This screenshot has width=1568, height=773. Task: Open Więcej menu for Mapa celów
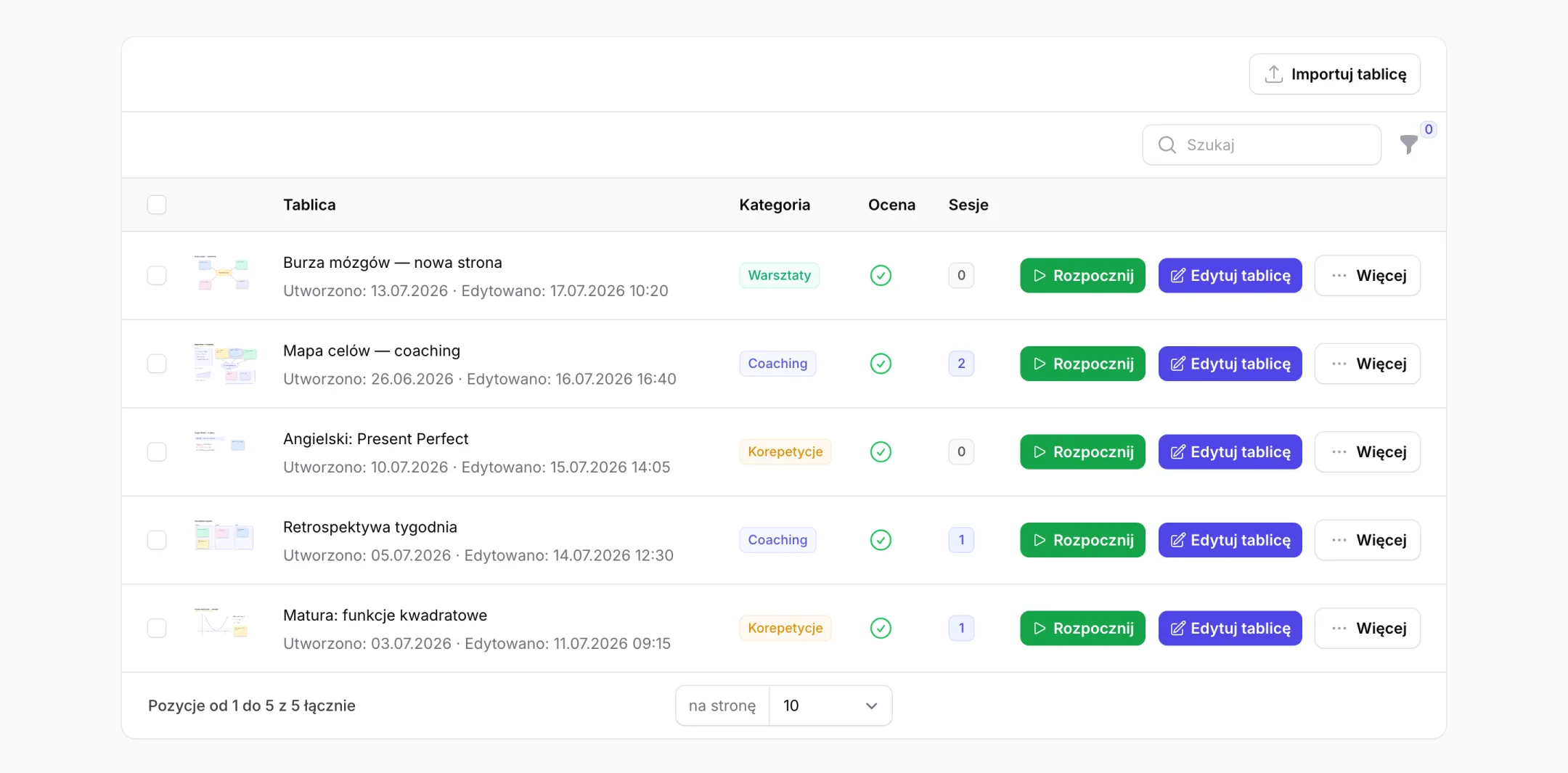tap(1368, 364)
